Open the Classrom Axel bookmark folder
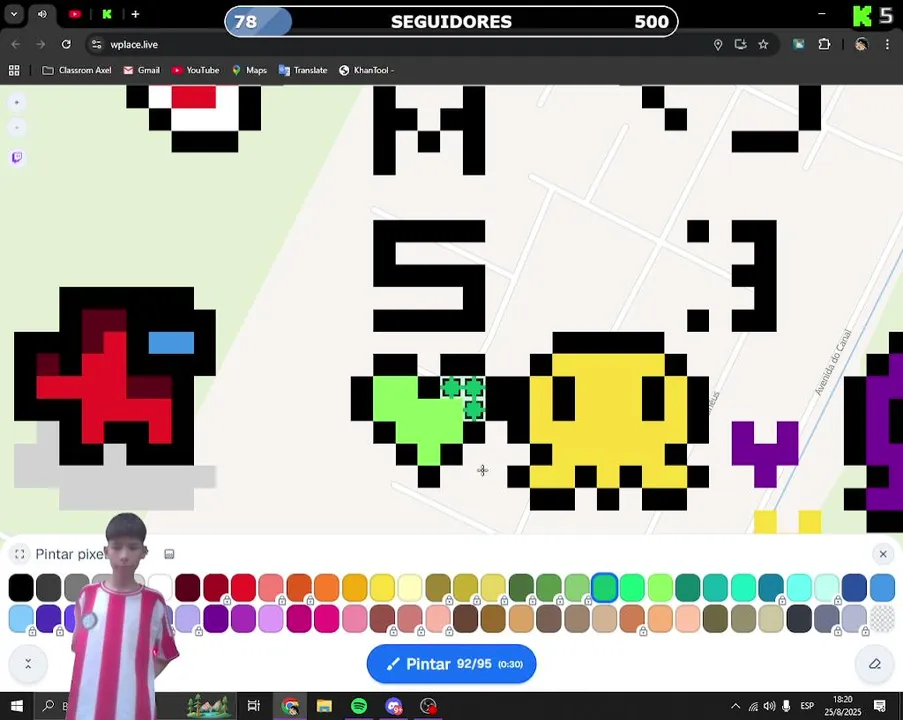 click(x=77, y=70)
